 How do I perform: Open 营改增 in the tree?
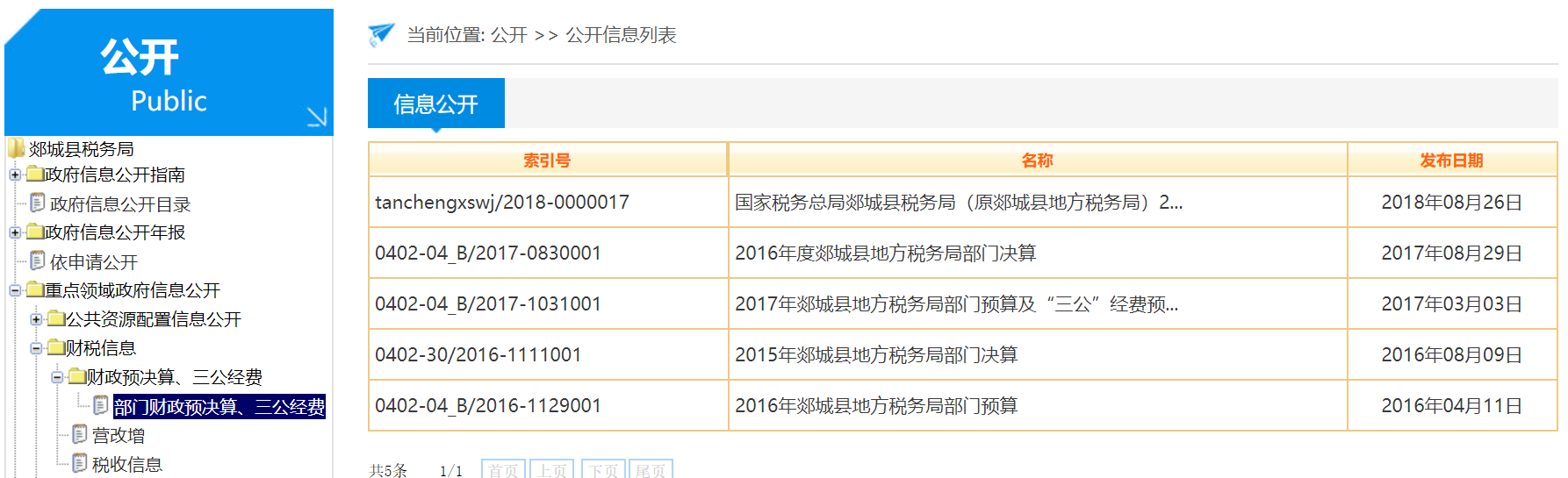pos(119,435)
